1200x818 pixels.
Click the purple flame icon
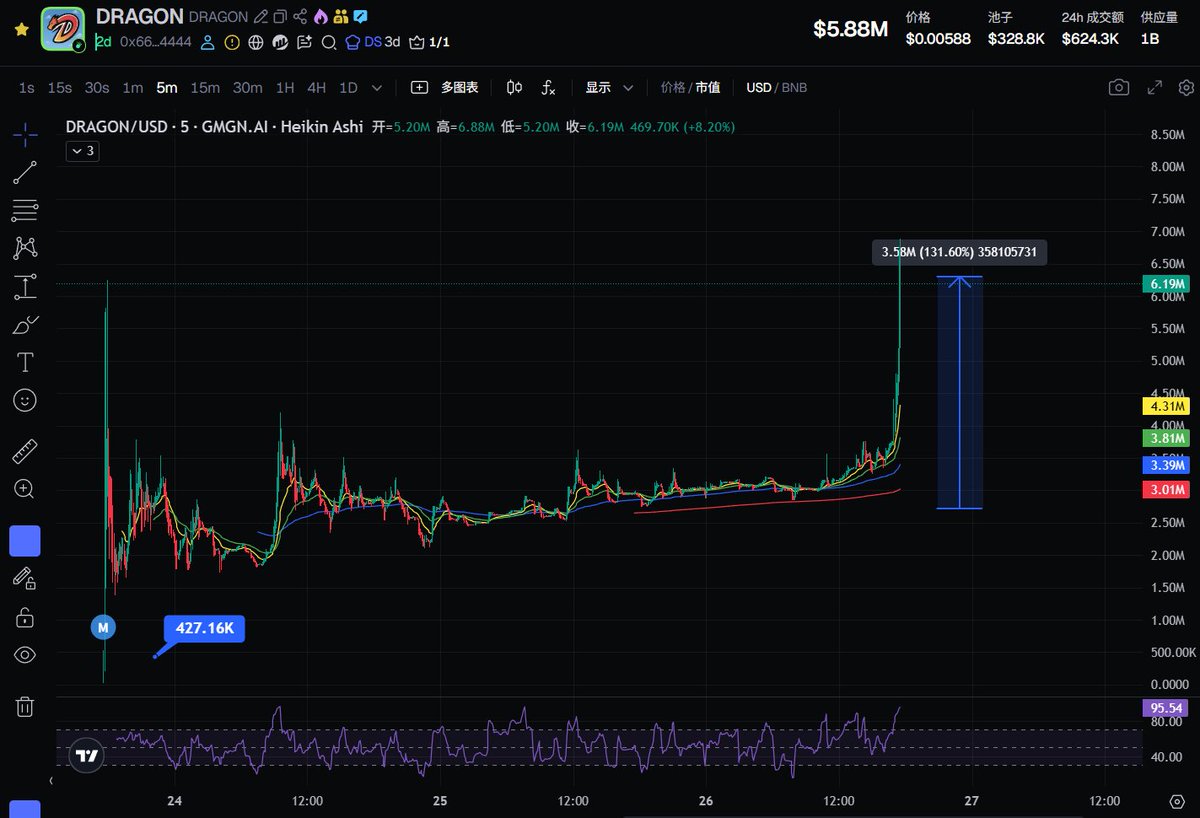click(x=320, y=17)
